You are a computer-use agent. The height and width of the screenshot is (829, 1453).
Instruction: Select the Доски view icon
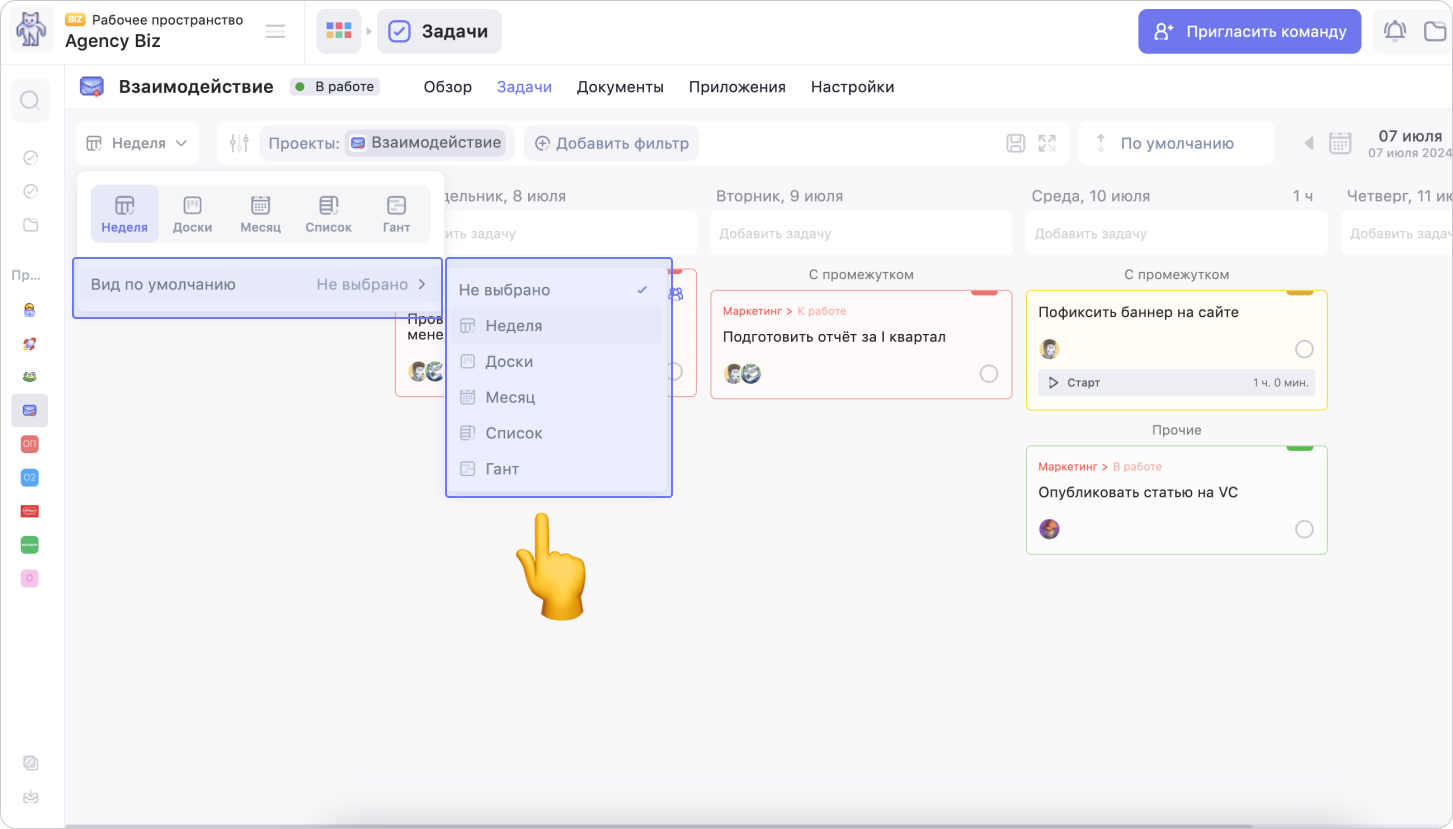click(192, 213)
